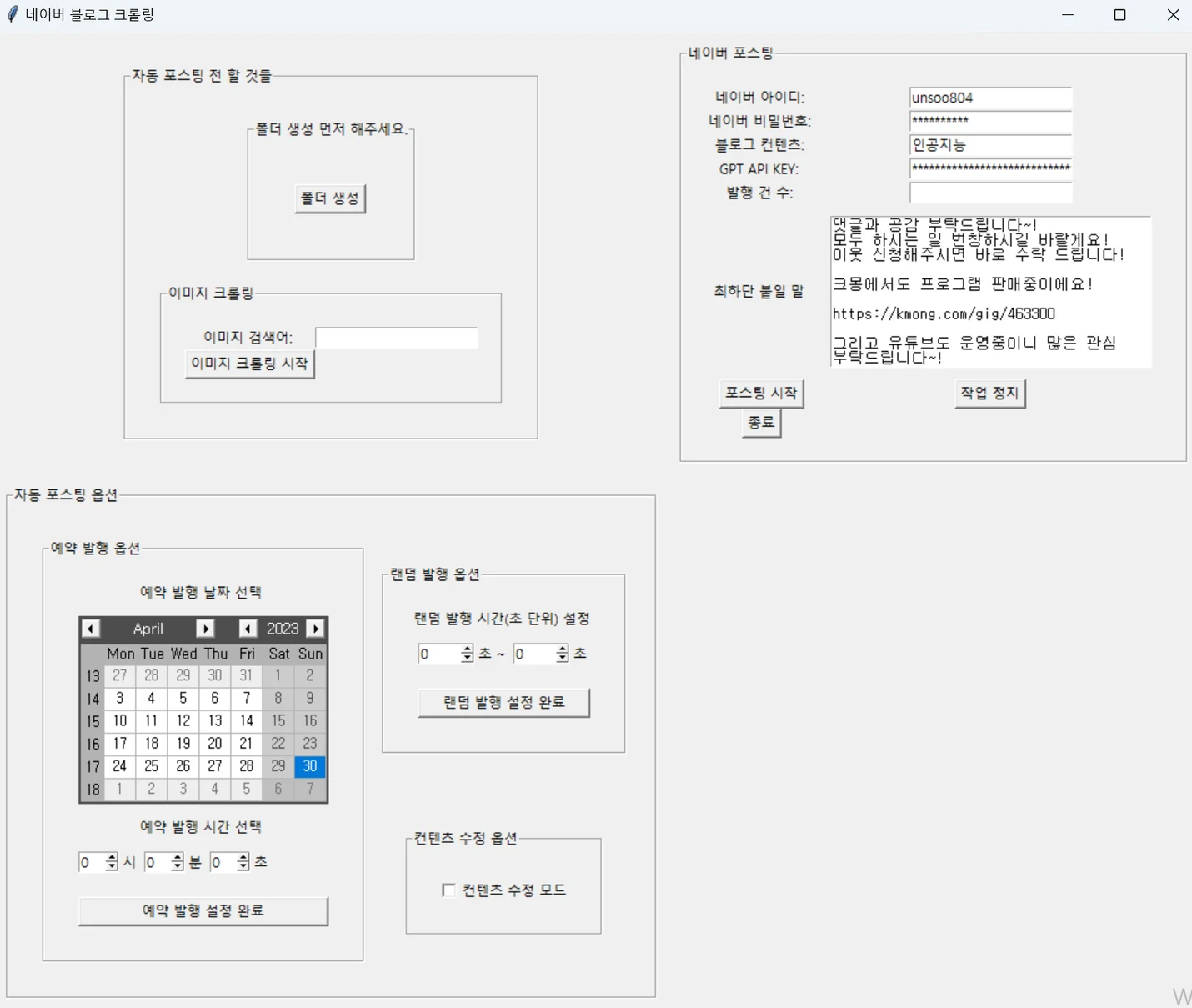
Task: Select April 30 highlighted in calendar
Action: pos(310,765)
